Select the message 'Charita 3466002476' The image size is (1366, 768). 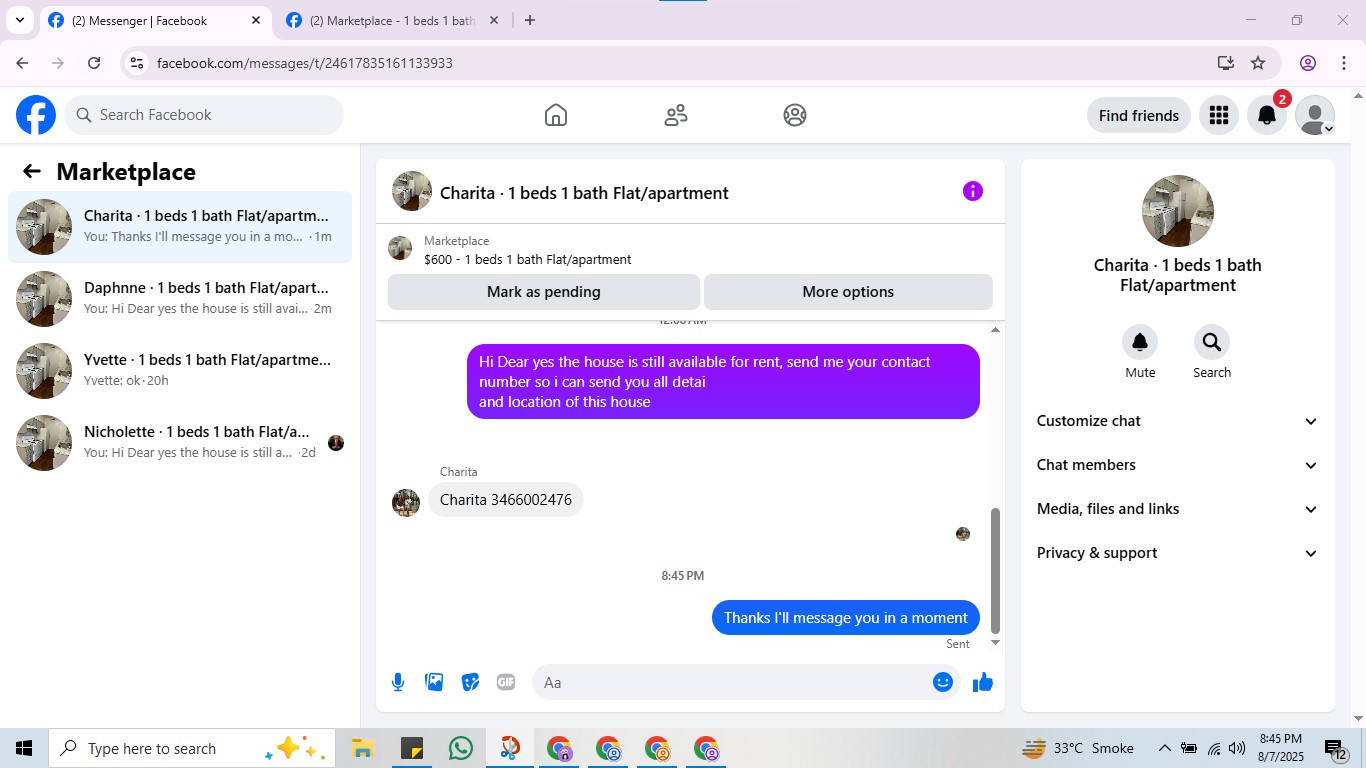[x=506, y=500]
